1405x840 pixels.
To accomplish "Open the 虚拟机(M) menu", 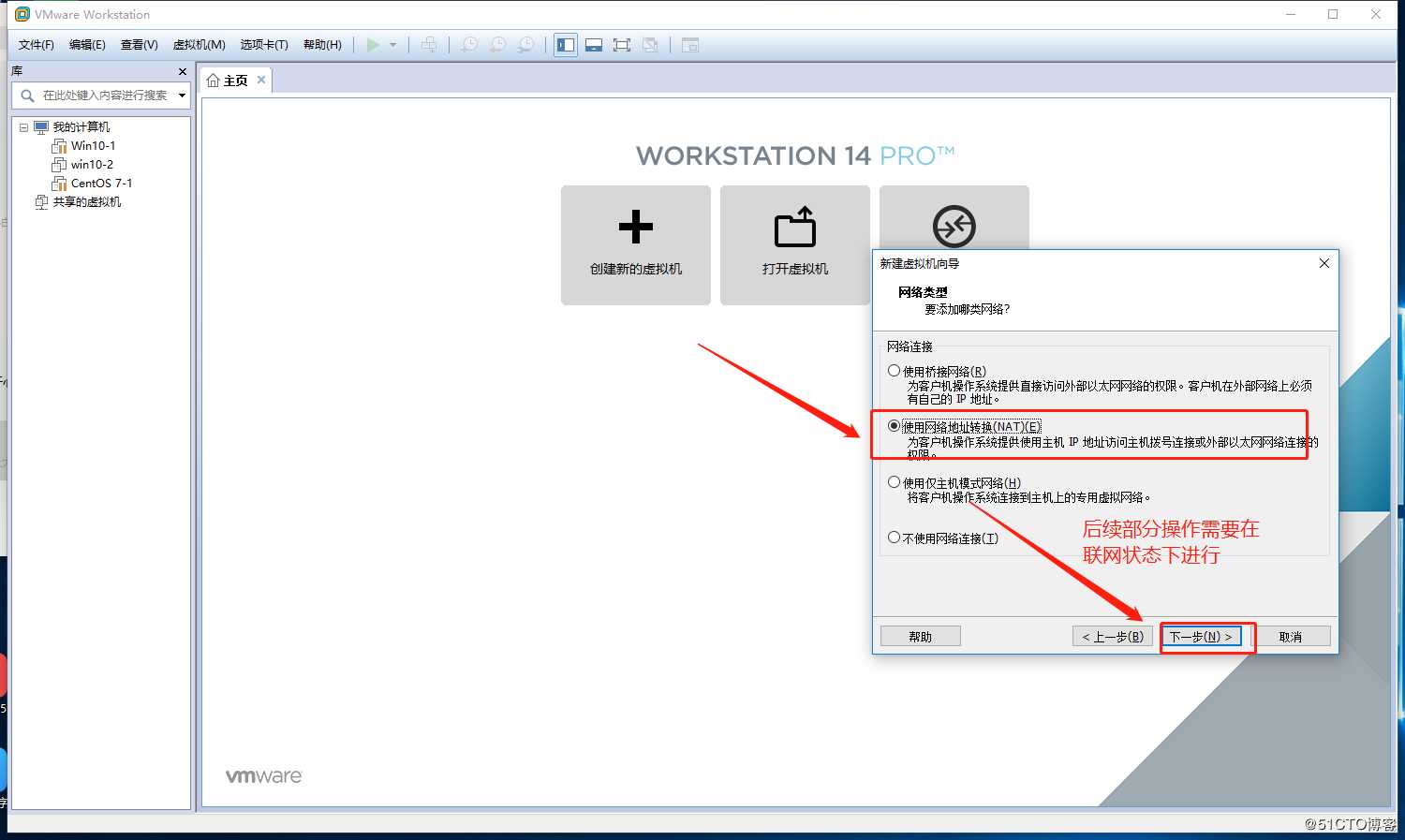I will point(199,45).
